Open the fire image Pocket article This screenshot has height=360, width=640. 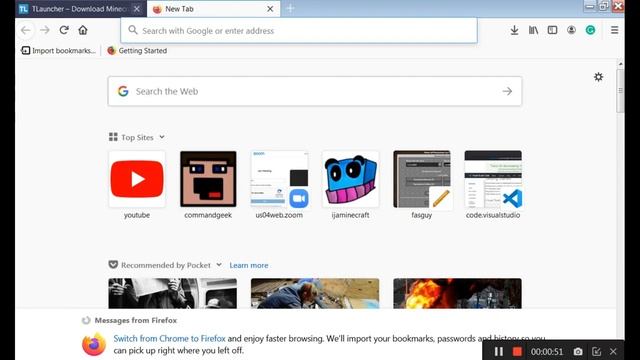click(x=457, y=293)
